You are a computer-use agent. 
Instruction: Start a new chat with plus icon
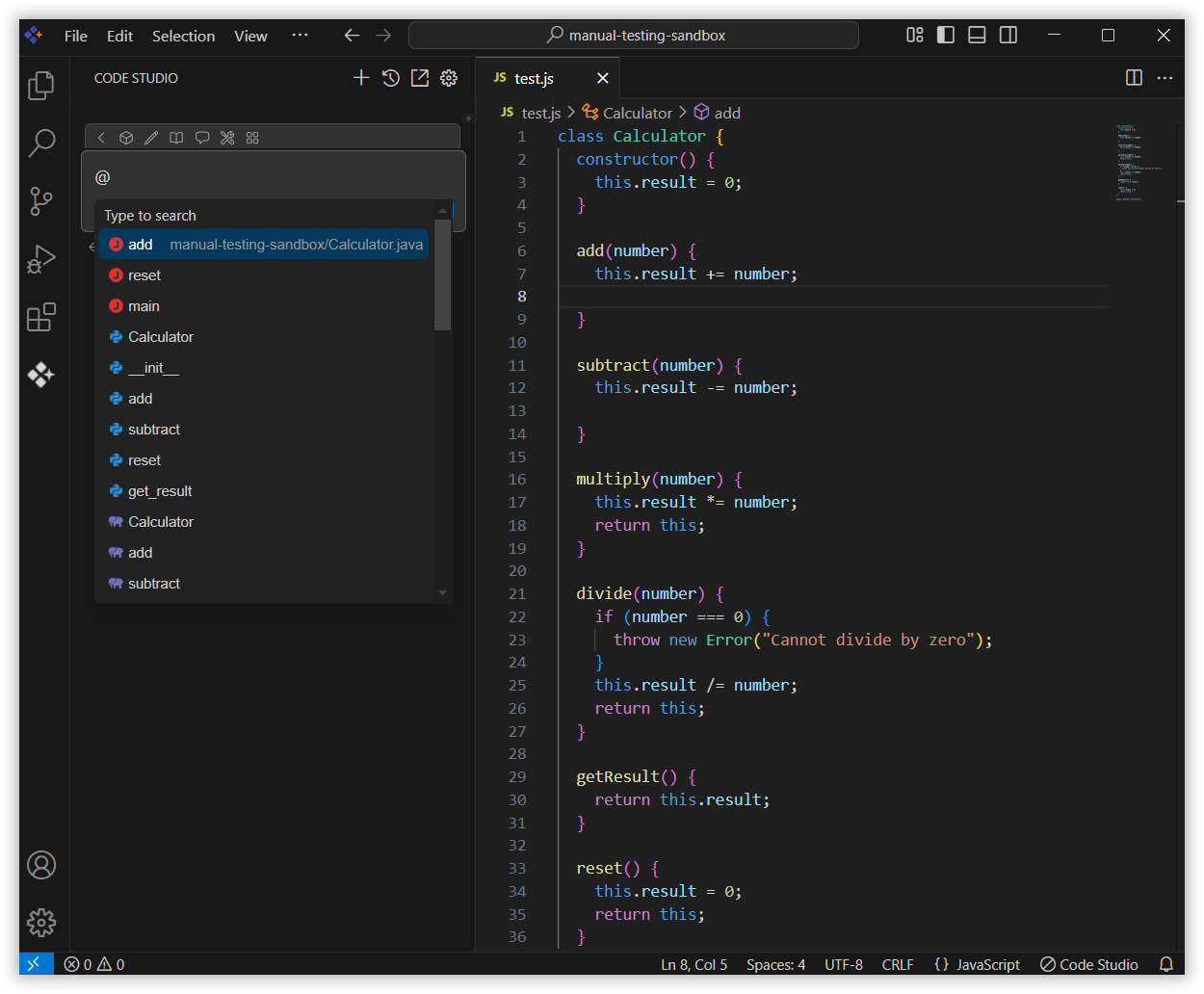[361, 78]
